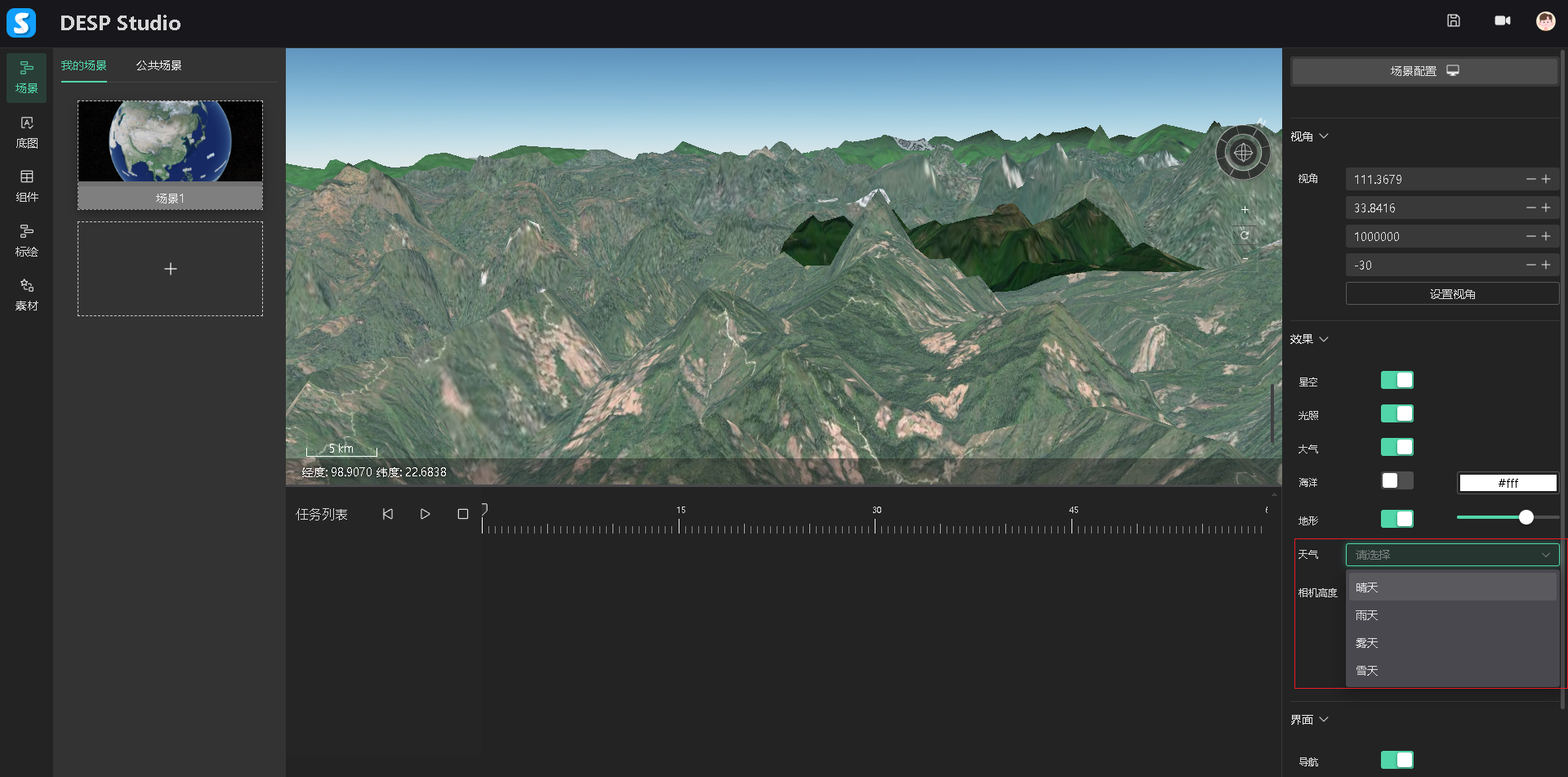Open the 底图 basemap sidebar panel

pos(27,132)
